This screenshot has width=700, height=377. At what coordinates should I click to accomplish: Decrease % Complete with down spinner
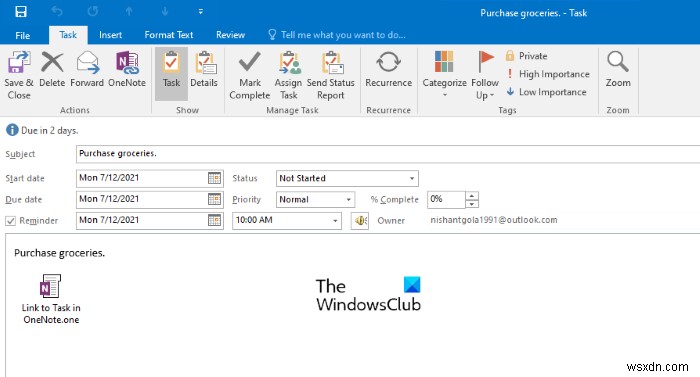pyautogui.click(x=472, y=204)
